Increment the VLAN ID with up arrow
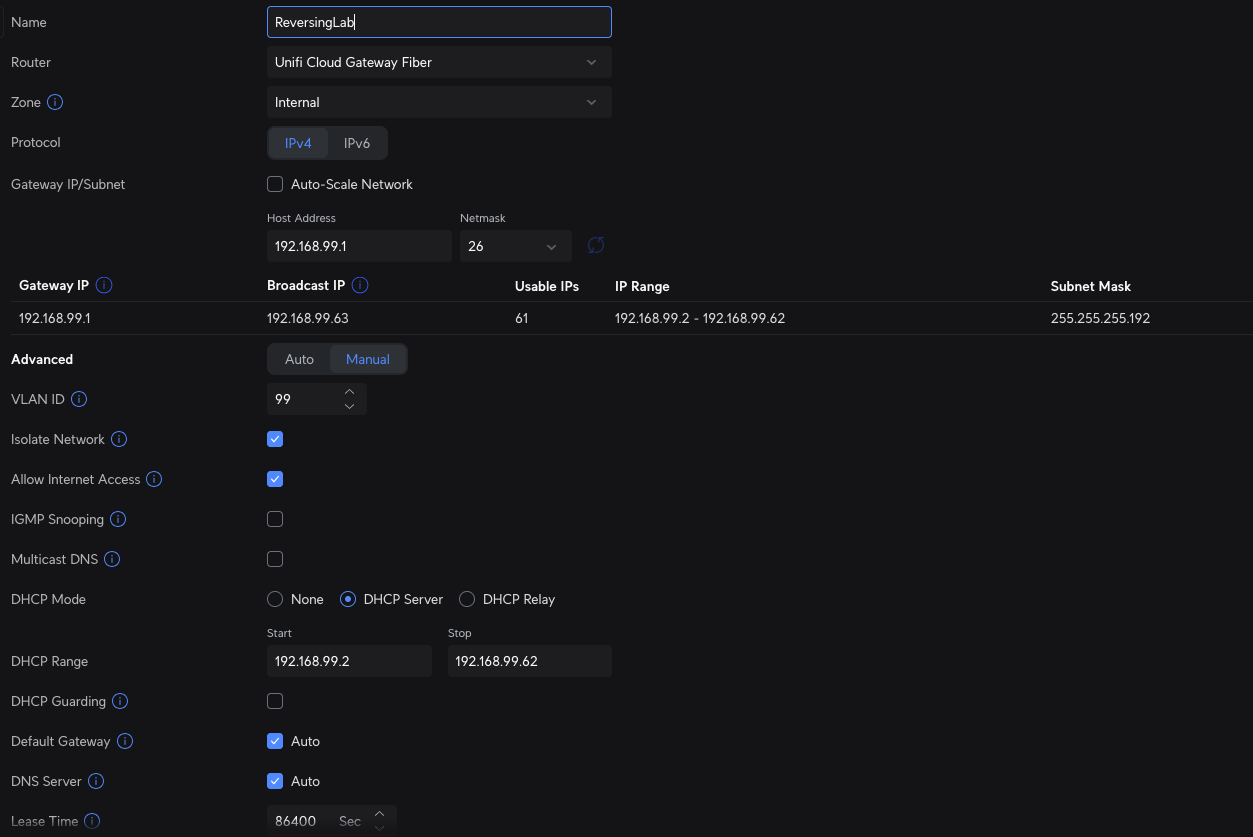1253x837 pixels. (349, 392)
